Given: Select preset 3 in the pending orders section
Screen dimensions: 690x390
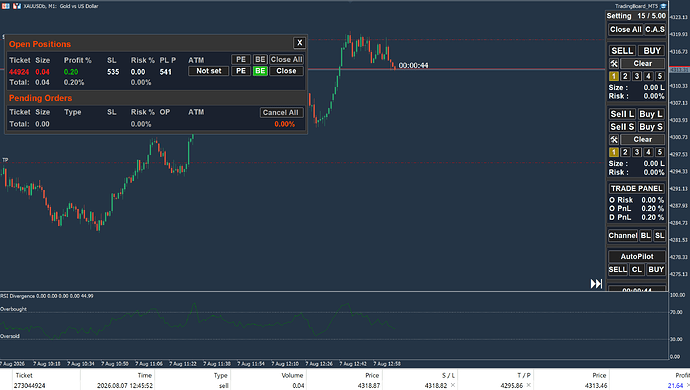Looking at the screenshot, I should (636, 152).
